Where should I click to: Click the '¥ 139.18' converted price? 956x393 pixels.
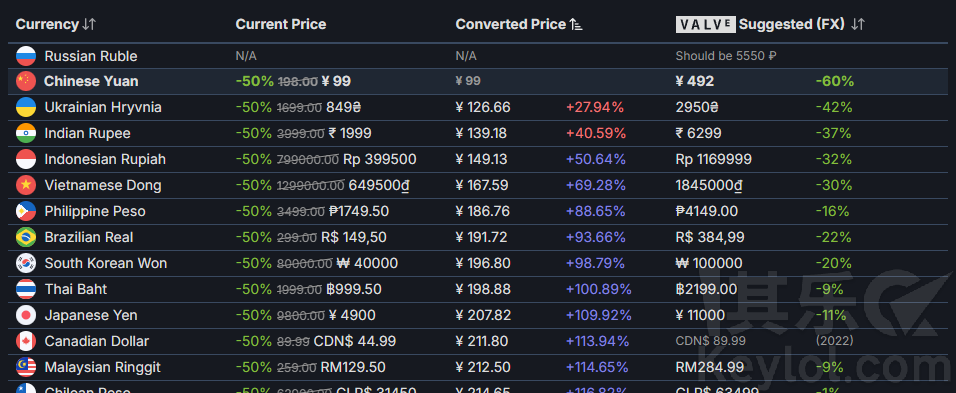click(483, 133)
